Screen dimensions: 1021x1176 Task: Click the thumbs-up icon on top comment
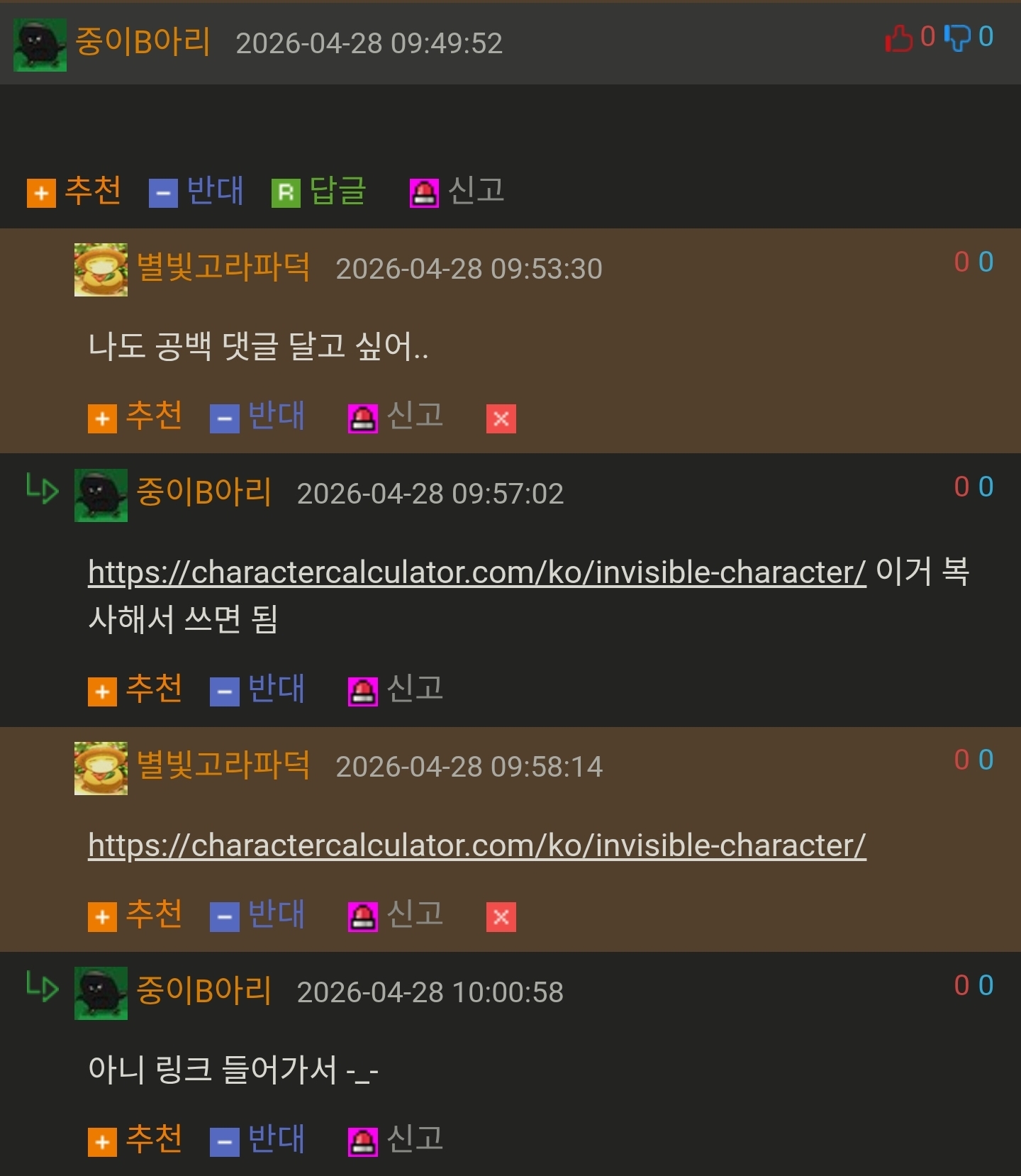tap(899, 37)
